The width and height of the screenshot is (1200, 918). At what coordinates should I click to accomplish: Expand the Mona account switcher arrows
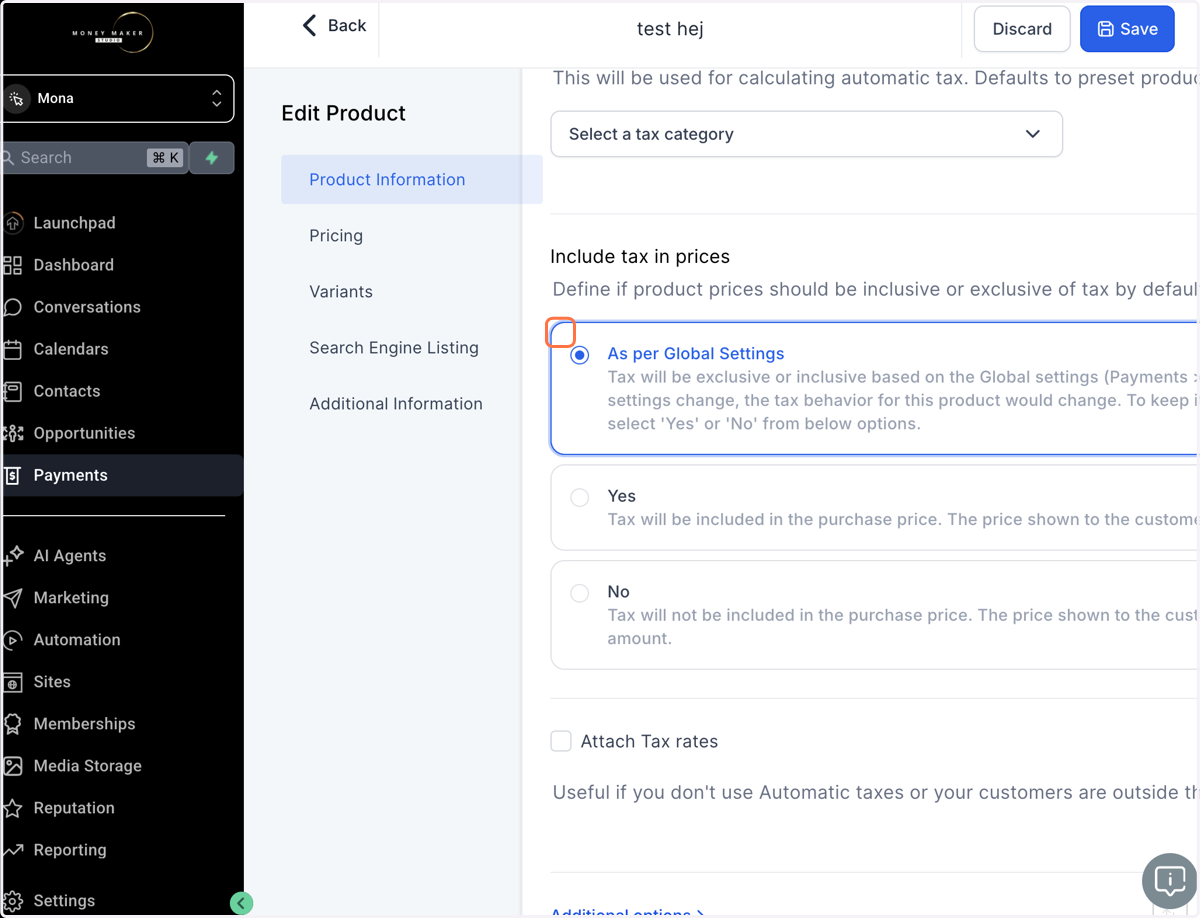[x=217, y=98]
